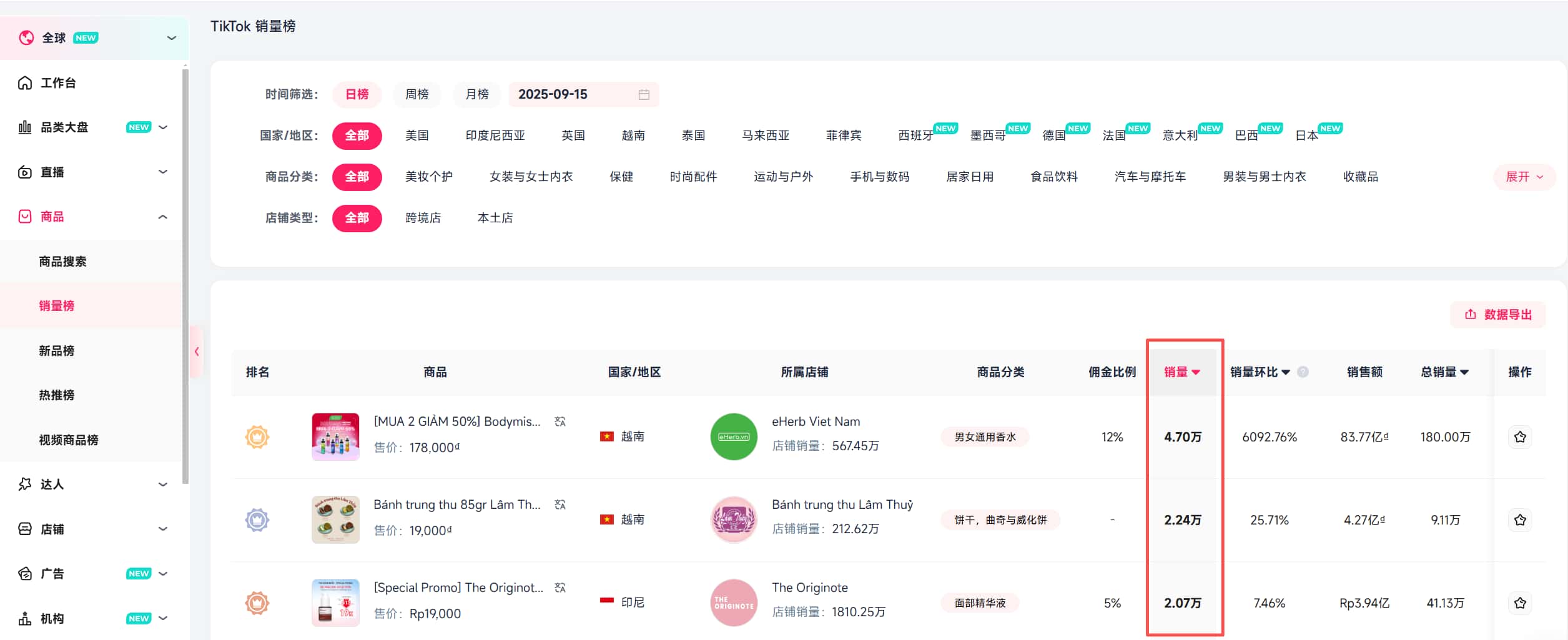Click the help icon next to 销量环比

click(x=1303, y=372)
